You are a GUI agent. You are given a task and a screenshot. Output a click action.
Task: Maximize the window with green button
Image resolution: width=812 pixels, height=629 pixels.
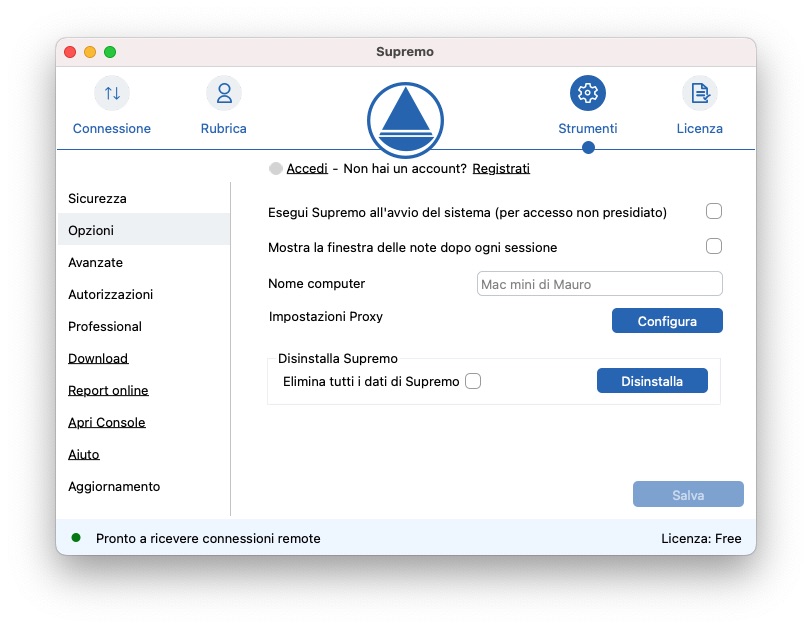(110, 52)
